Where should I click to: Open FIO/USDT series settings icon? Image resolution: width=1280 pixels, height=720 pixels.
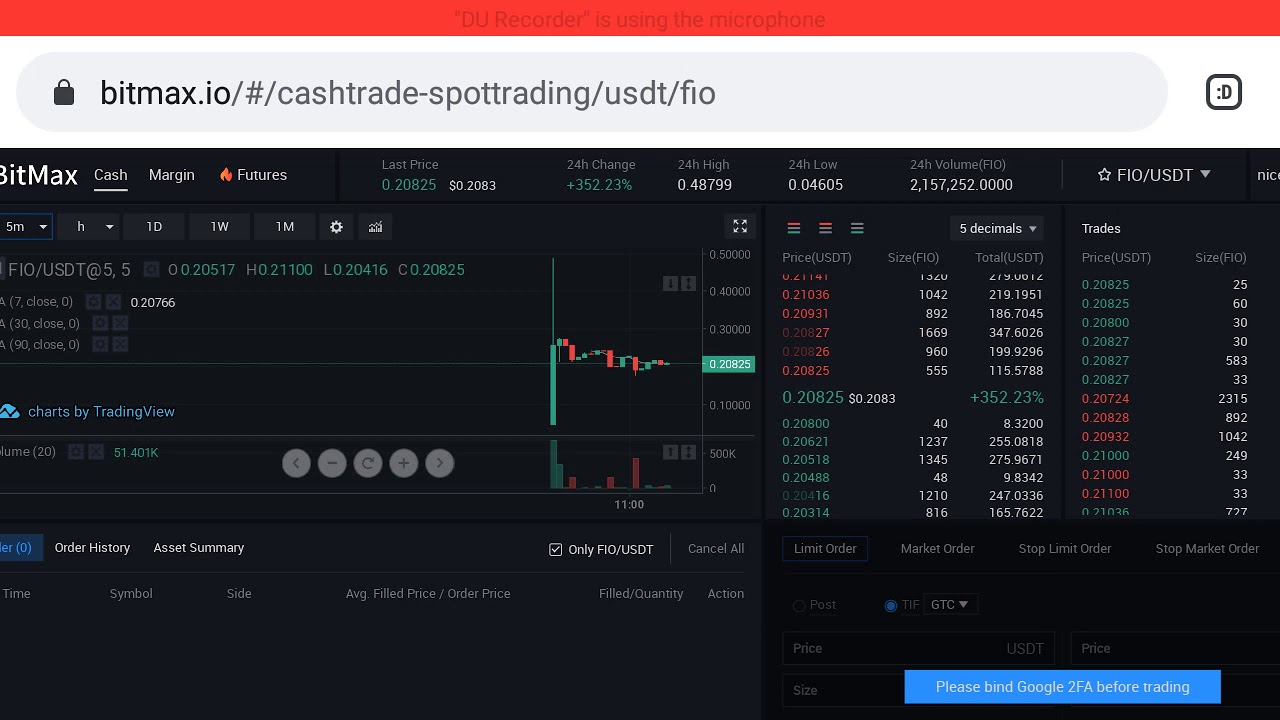point(151,269)
